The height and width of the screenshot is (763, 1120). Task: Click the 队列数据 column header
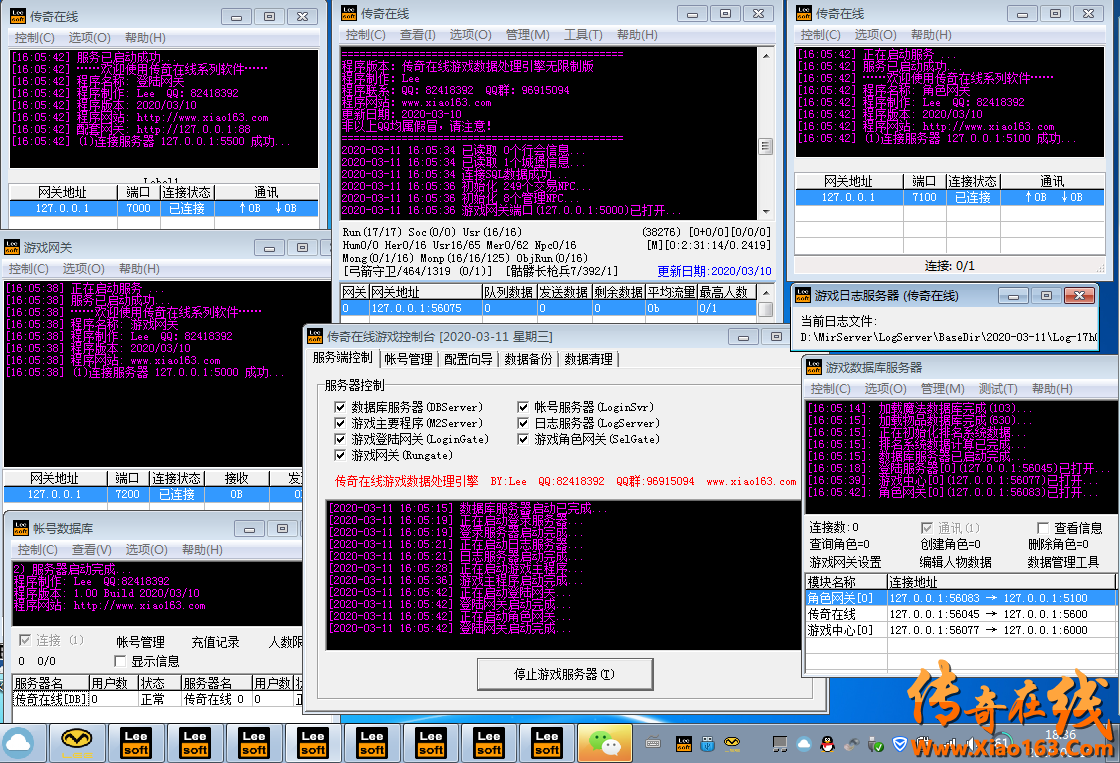click(509, 292)
